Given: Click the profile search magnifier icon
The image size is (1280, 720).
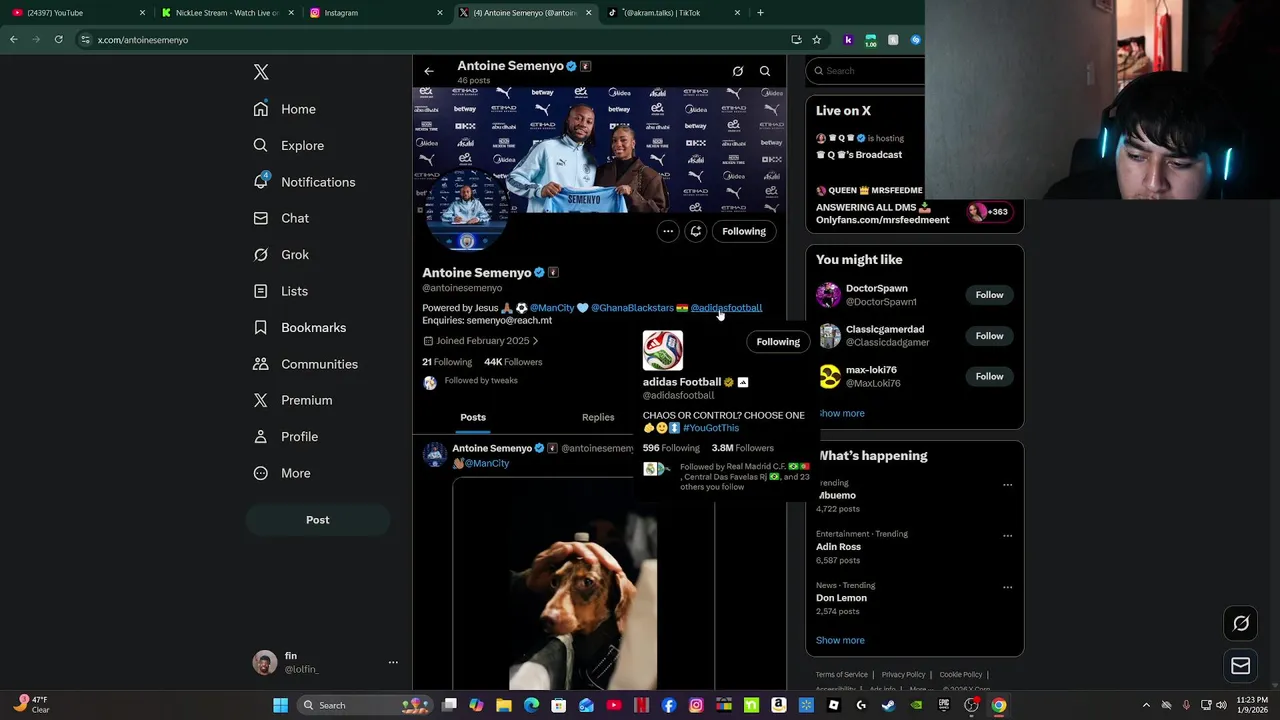Looking at the screenshot, I should tap(765, 71).
